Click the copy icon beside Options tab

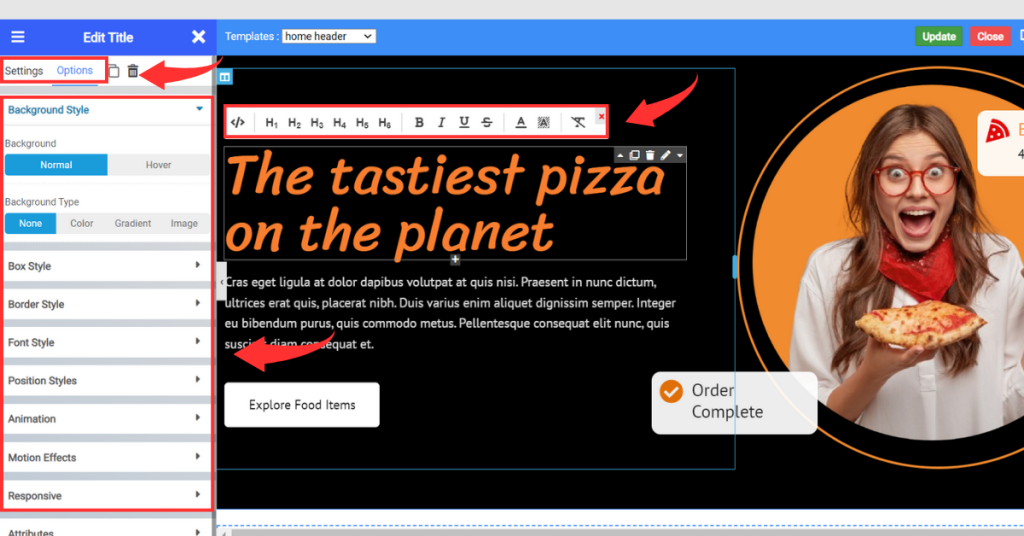click(114, 71)
